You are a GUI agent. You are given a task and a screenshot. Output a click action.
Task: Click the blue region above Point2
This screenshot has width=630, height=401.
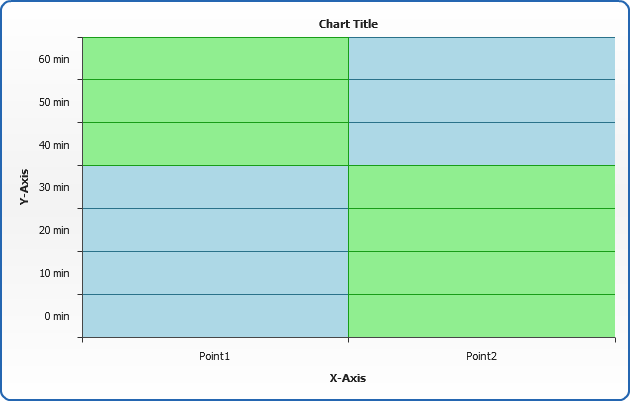pyautogui.click(x=481, y=100)
